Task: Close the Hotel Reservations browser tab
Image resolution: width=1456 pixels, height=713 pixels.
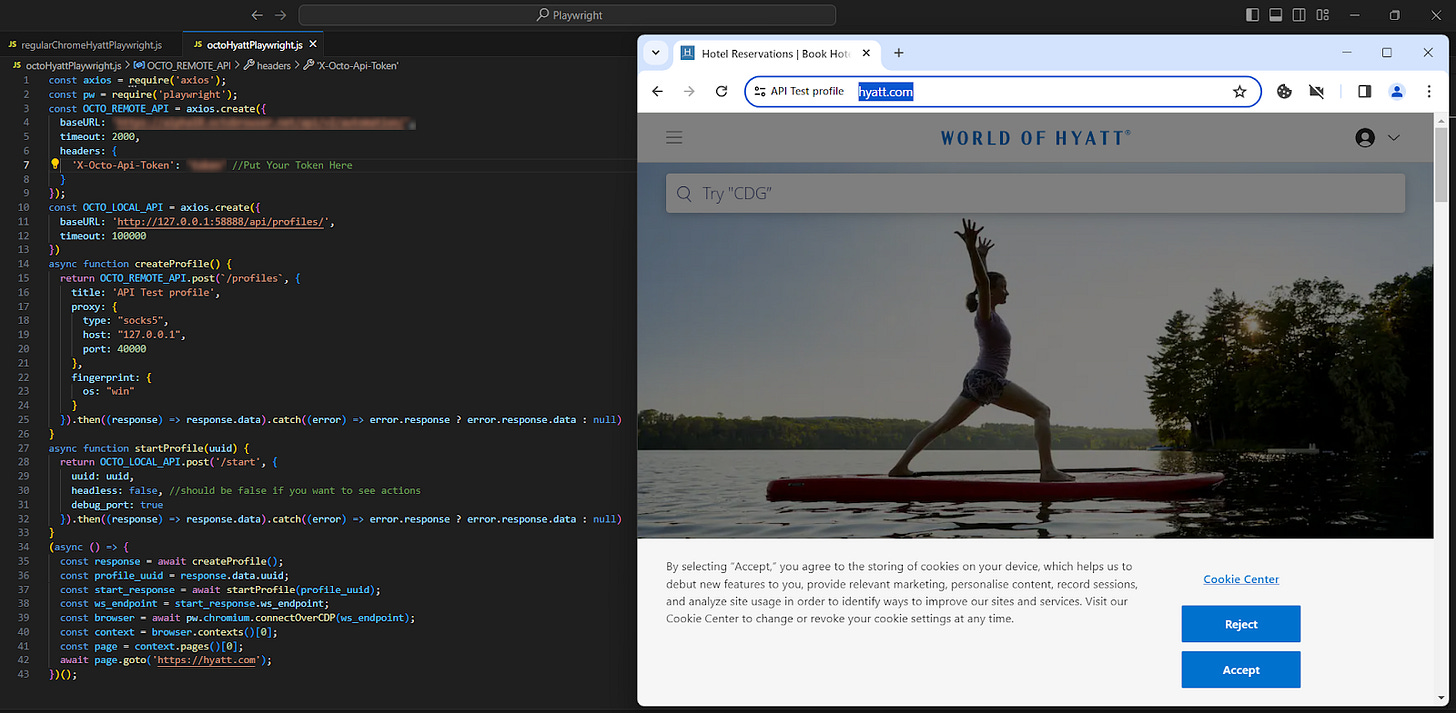Action: tap(866, 53)
